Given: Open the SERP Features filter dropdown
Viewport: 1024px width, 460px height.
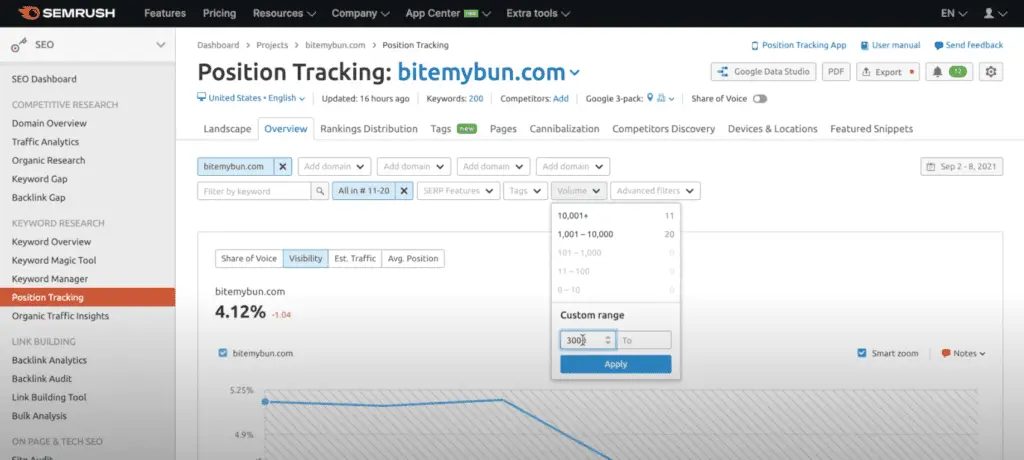Looking at the screenshot, I should 459,191.
